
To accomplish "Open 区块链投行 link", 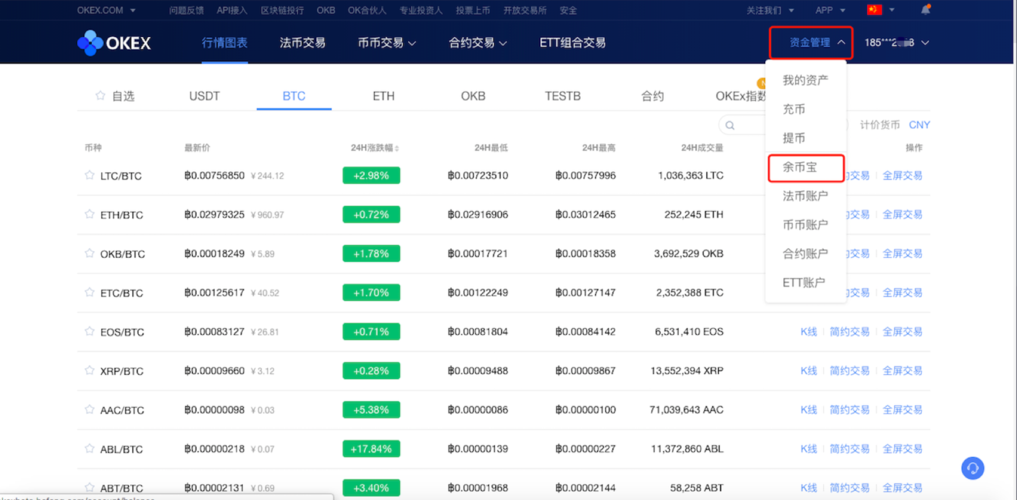I will coord(282,10).
